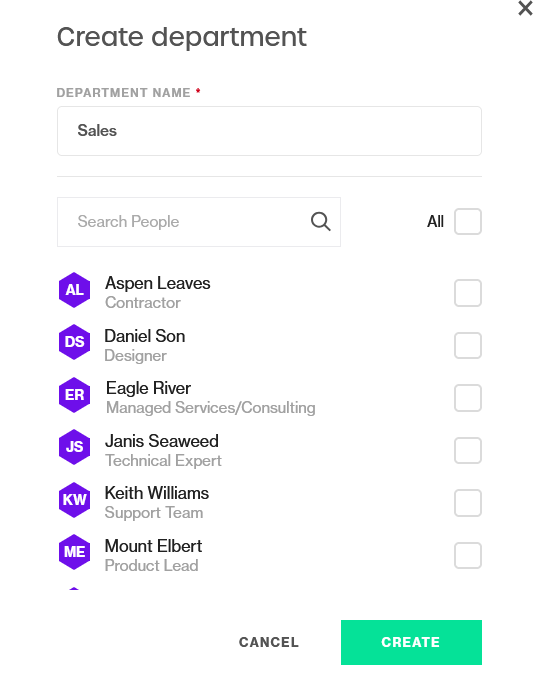Check the box next to Mount Elbert
The height and width of the screenshot is (692, 542).
(x=468, y=556)
